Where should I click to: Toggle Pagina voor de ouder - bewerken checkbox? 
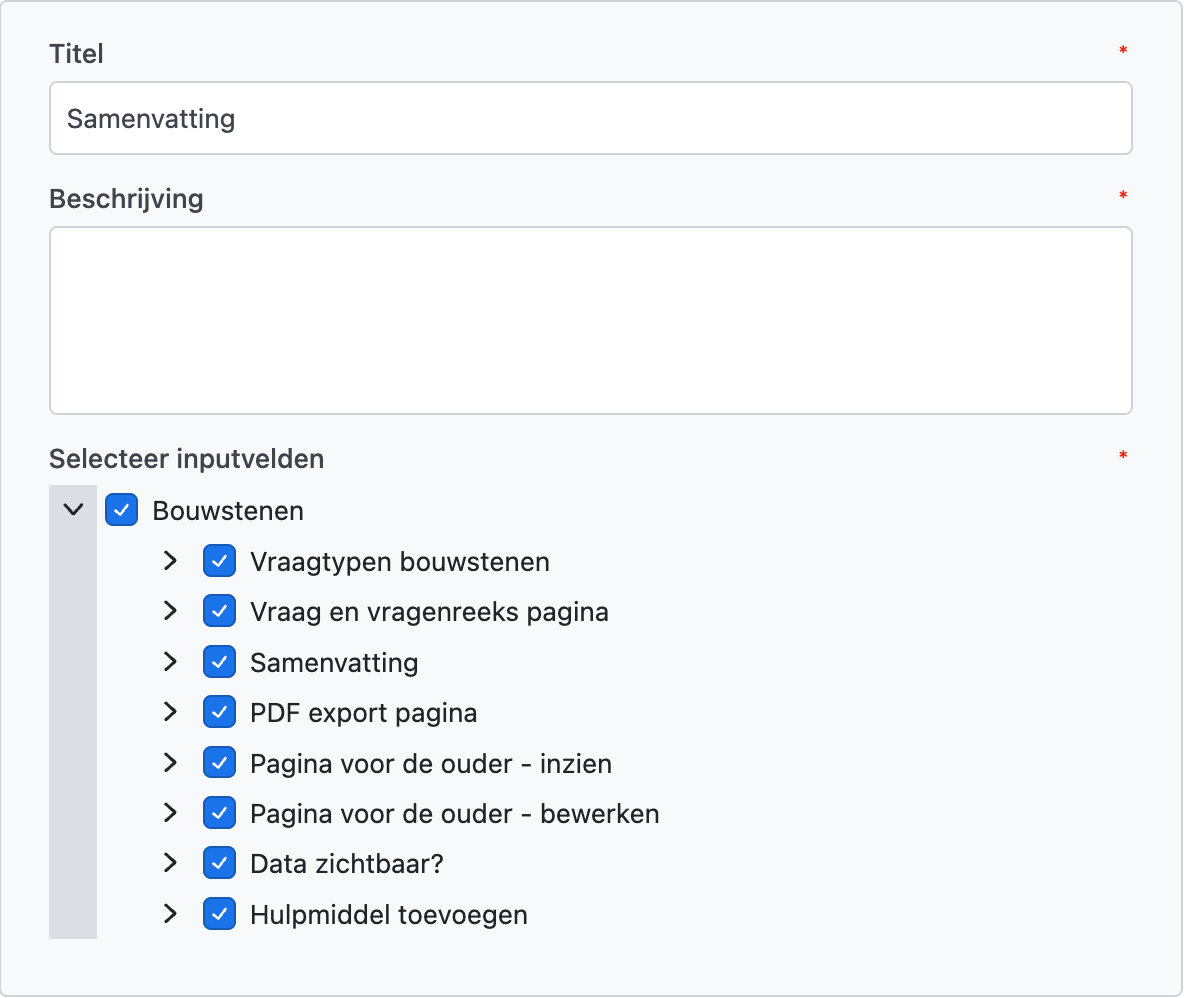pos(219,814)
